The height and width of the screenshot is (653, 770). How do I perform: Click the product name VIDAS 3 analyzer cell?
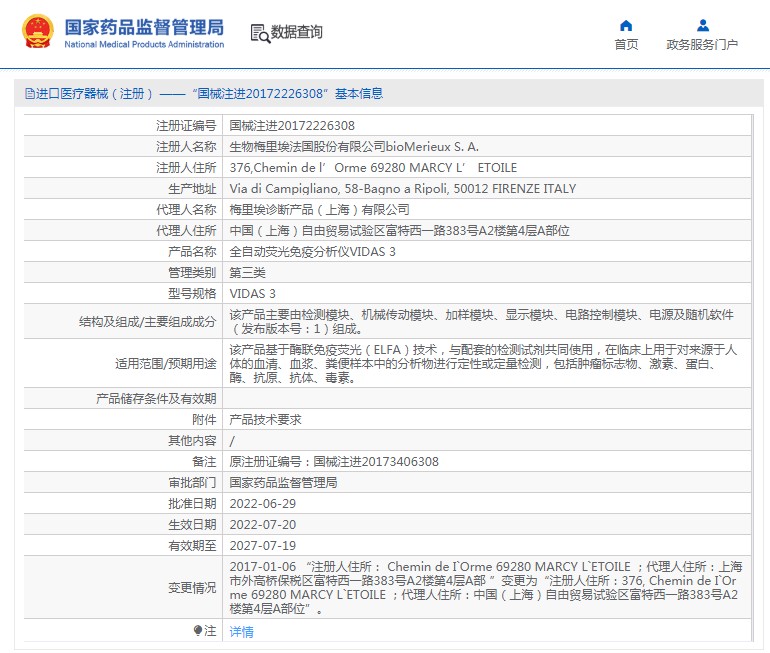(312, 251)
